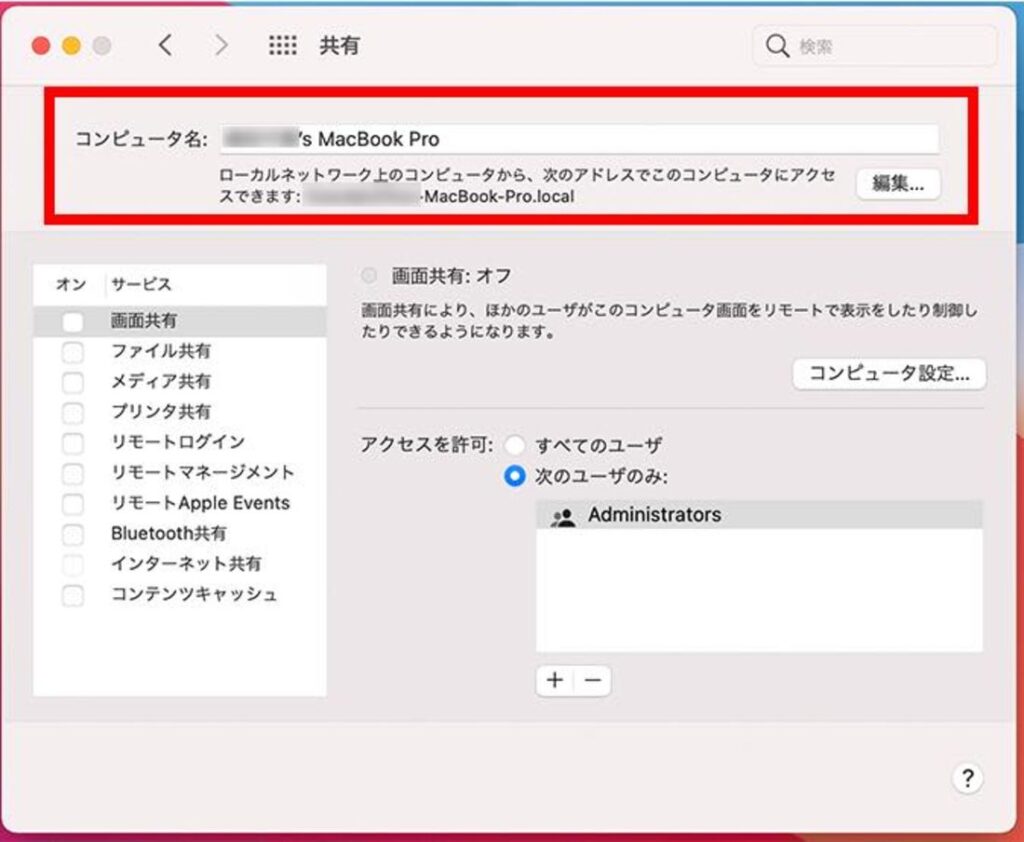Enable リモートログイン checkbox
The image size is (1024, 842).
tap(72, 443)
